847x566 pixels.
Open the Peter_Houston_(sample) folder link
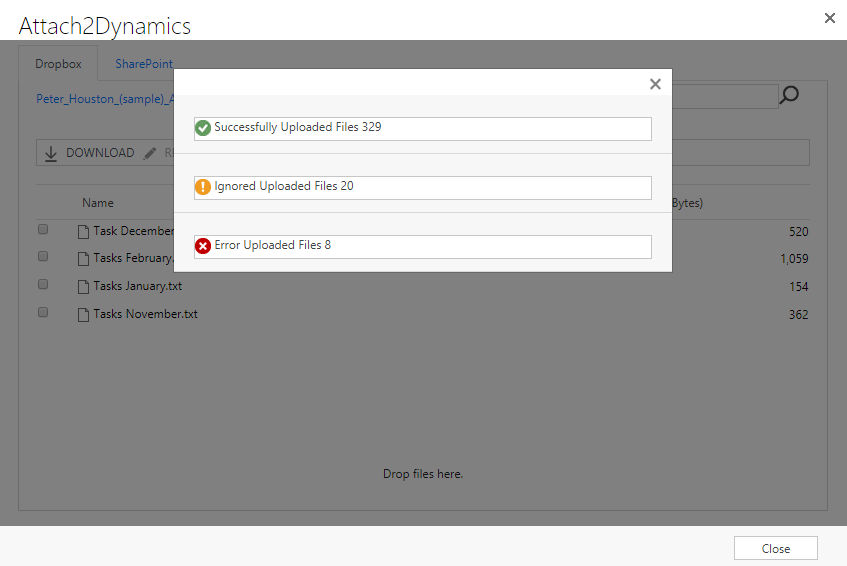pyautogui.click(x=105, y=99)
